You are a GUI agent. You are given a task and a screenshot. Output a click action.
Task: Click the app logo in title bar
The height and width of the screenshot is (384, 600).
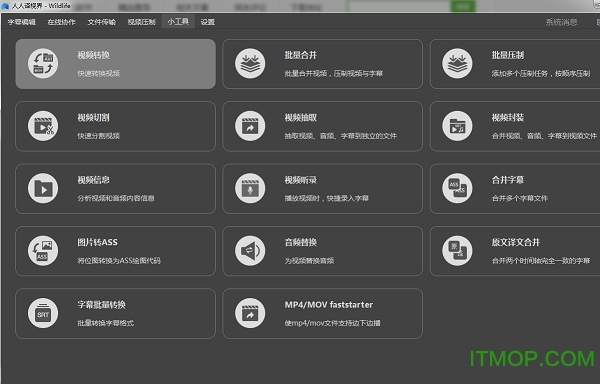tap(5, 6)
